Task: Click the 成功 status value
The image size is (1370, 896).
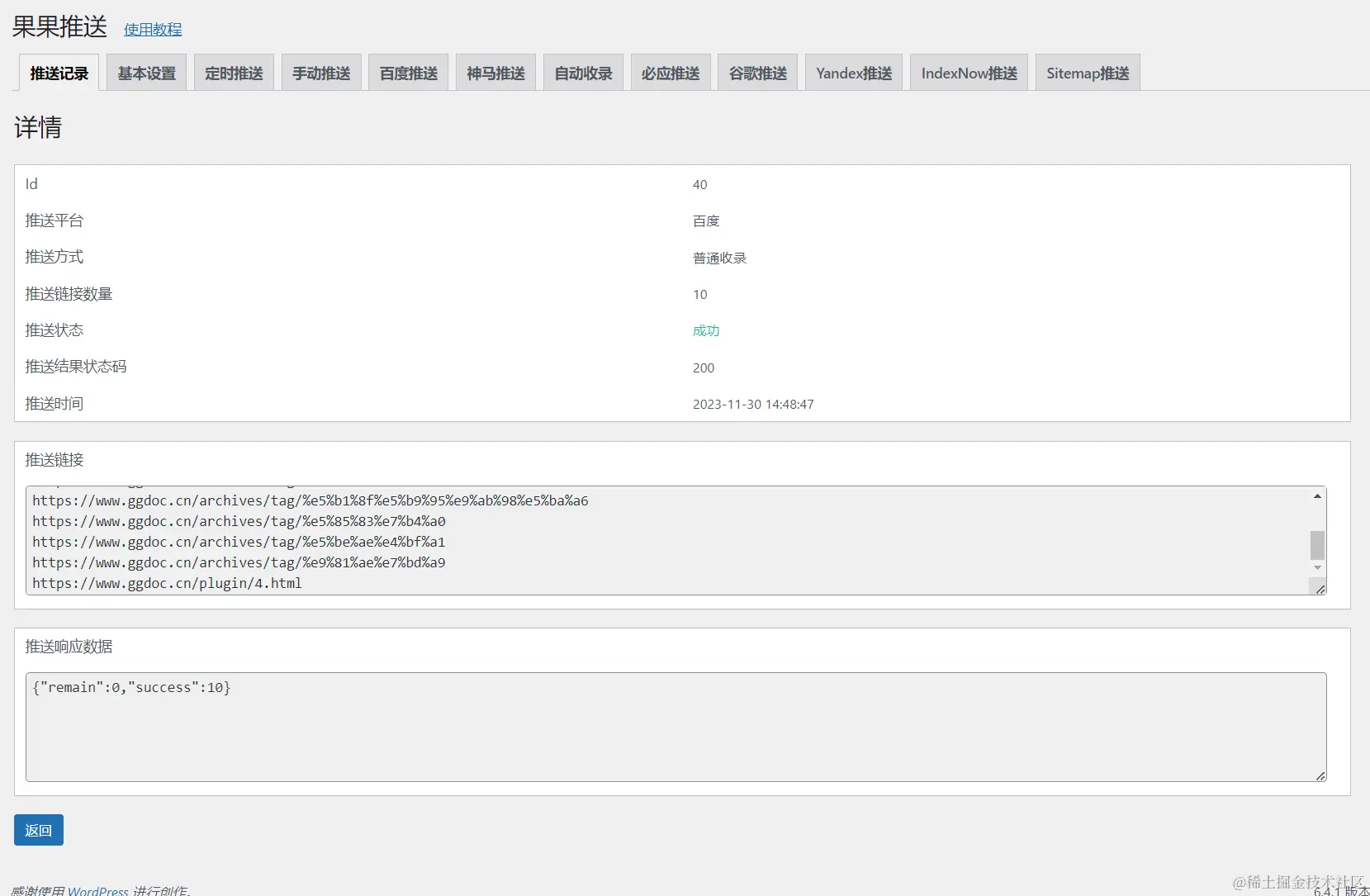Action: click(x=706, y=331)
